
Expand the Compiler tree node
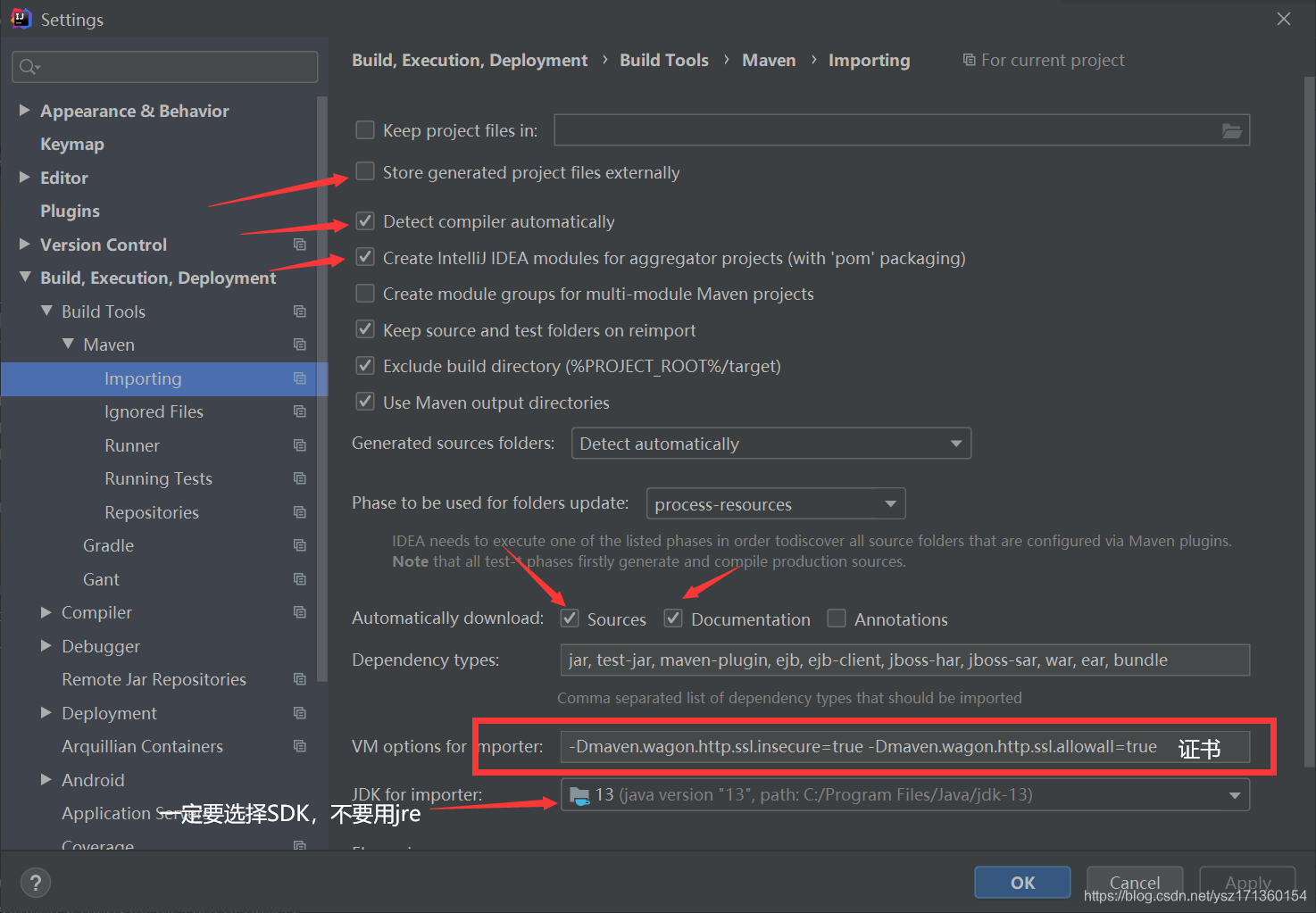click(x=46, y=611)
